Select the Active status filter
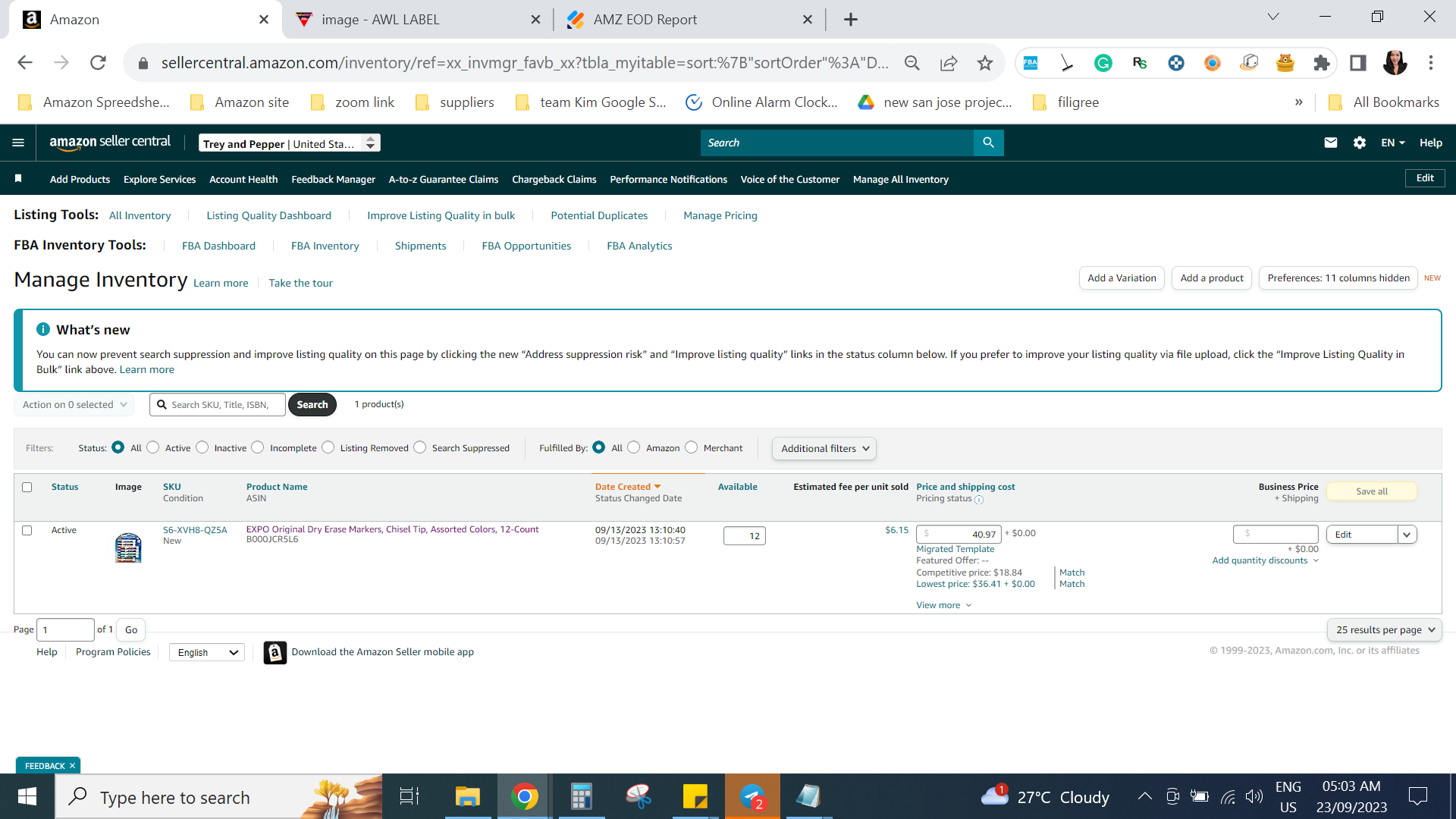Viewport: 1456px width, 819px height. 153,447
